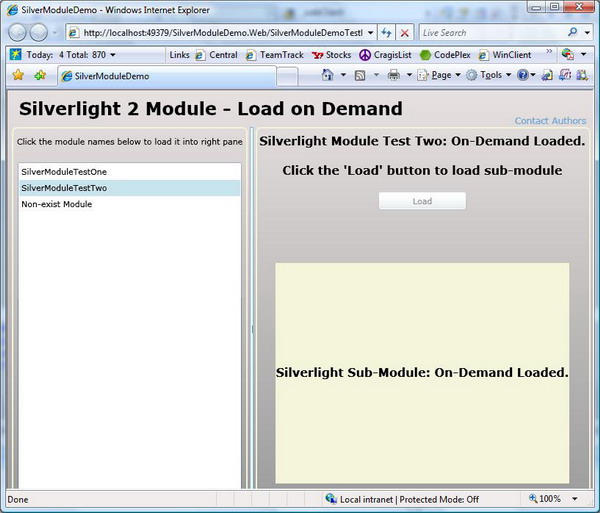This screenshot has width=600, height=513.
Task: Click 'Silverlight Sub-Module: On-Demand Loaded.' text
Action: click(x=422, y=372)
